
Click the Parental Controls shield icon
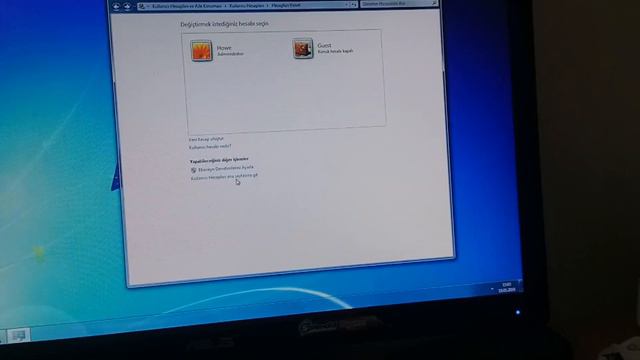[193, 170]
